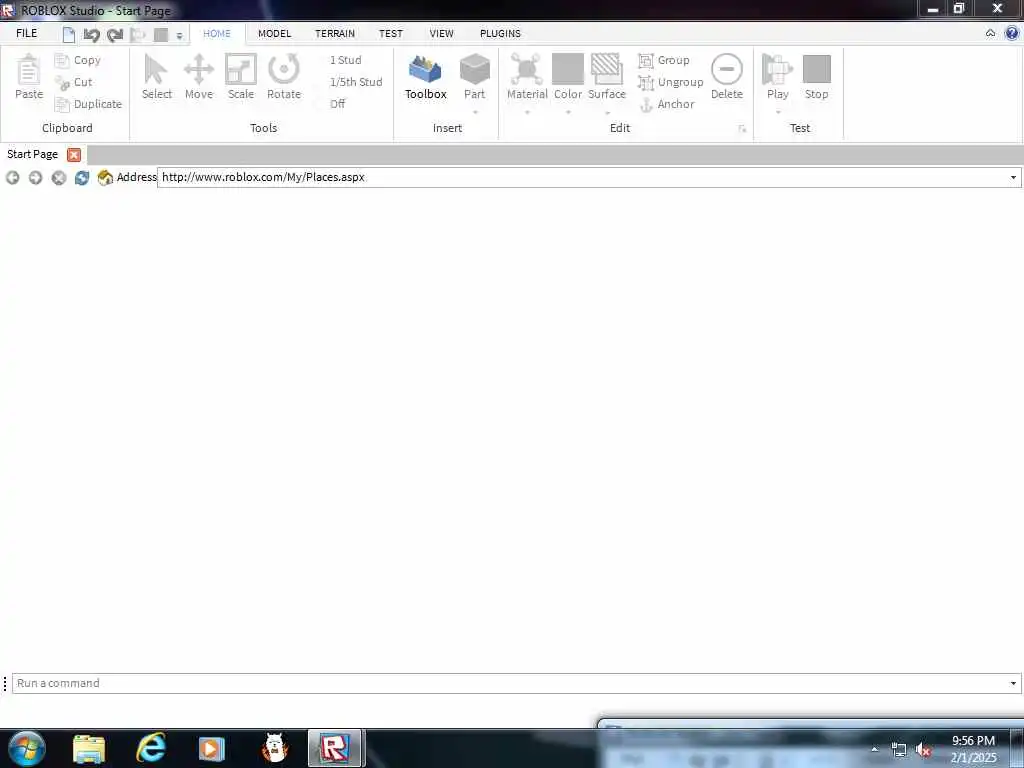This screenshot has width=1024, height=768.
Task: Switch to the MODEL ribbon tab
Action: tap(274, 33)
